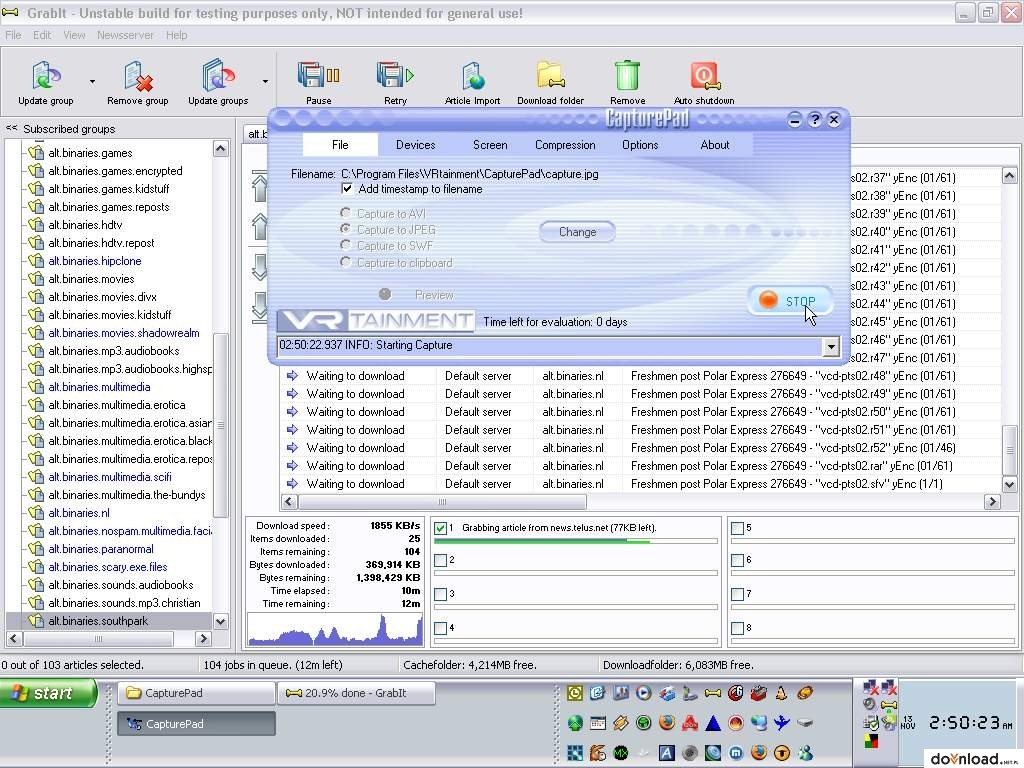
Task: Select the vcd-pts02.sfv queue row
Action: click(641, 484)
